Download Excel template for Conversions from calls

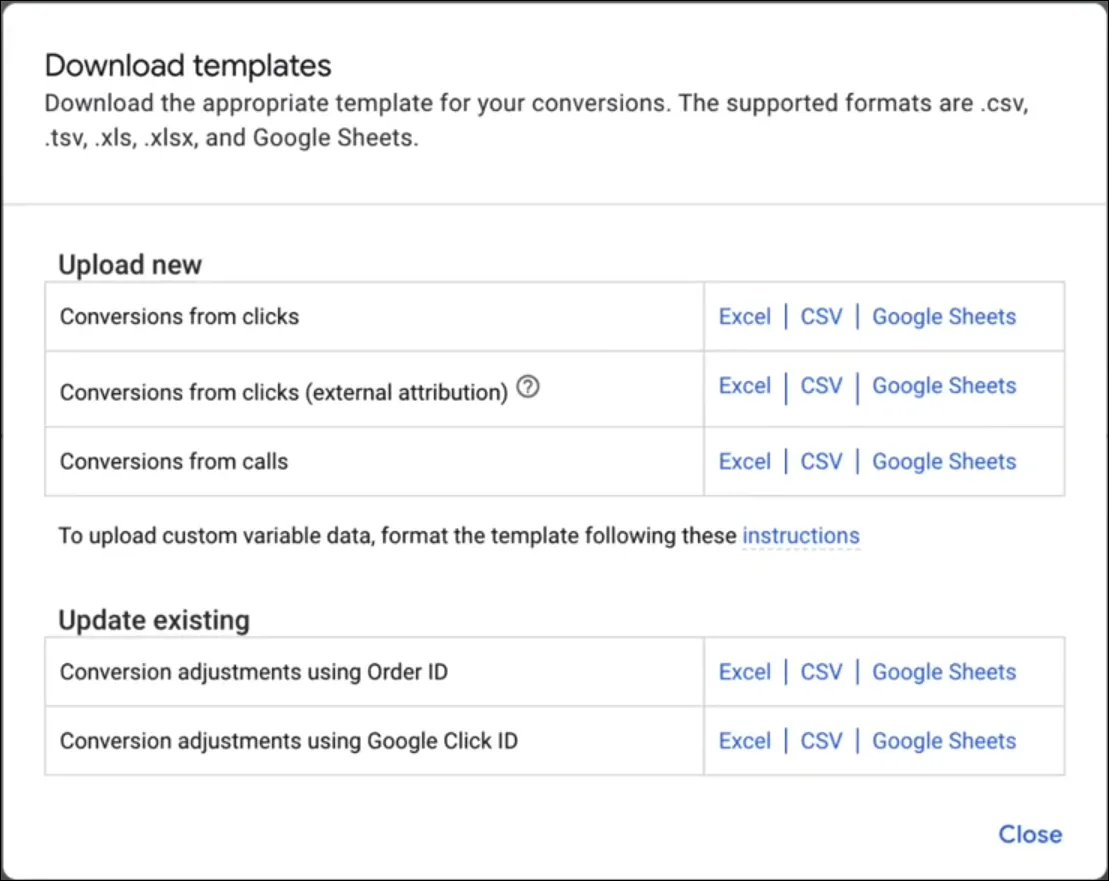745,461
